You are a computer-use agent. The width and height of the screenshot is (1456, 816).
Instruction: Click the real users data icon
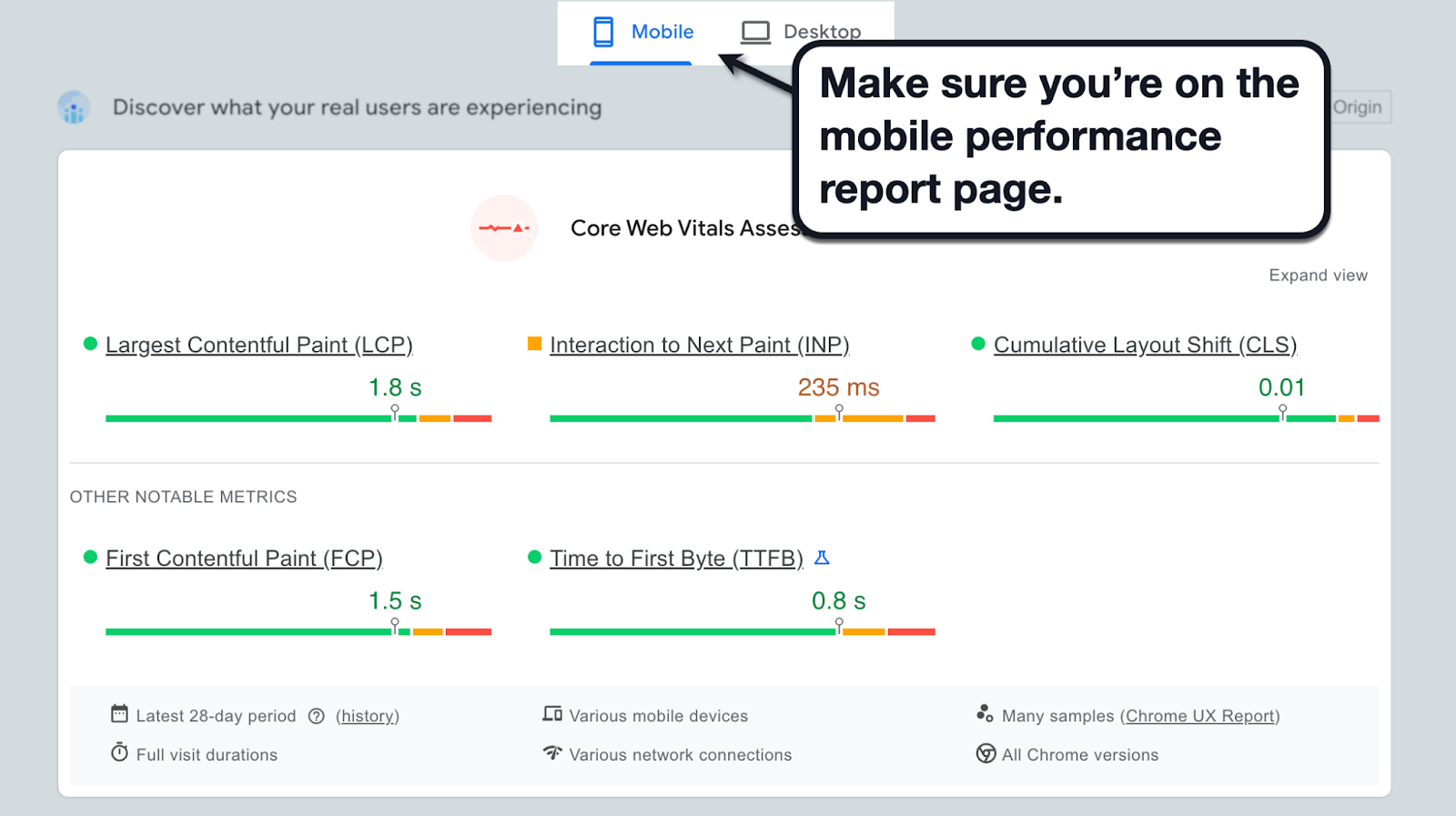pyautogui.click(x=74, y=107)
